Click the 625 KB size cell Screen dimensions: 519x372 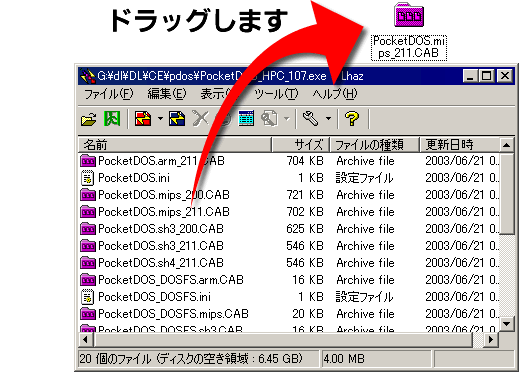(x=305, y=229)
